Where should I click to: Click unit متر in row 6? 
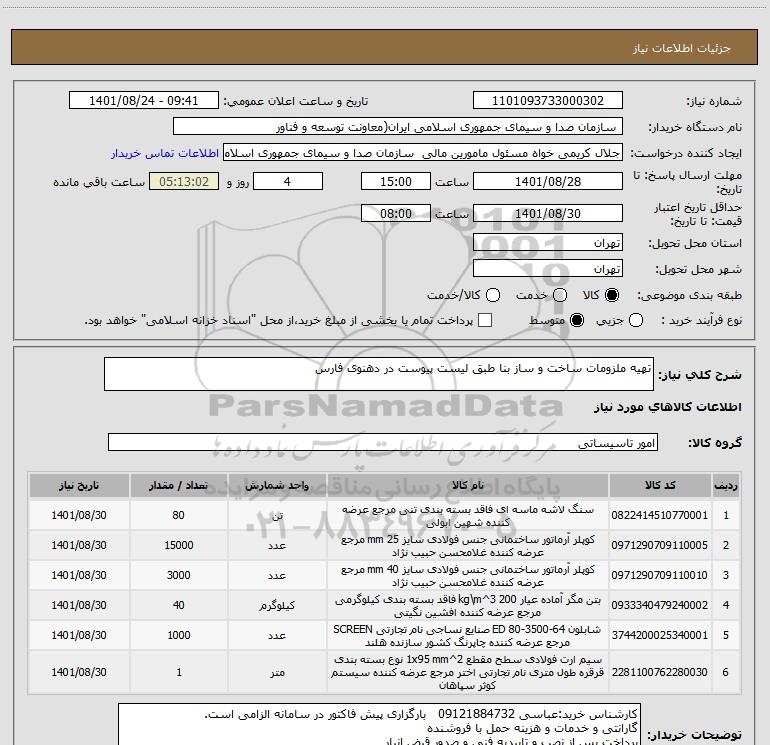click(277, 672)
